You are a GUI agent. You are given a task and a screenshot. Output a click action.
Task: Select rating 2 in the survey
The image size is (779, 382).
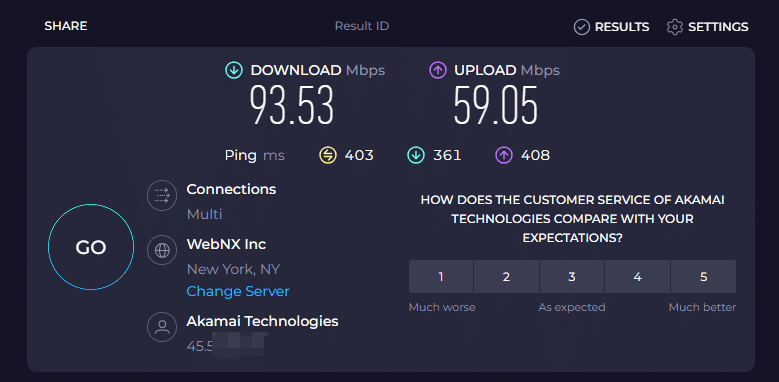(506, 277)
